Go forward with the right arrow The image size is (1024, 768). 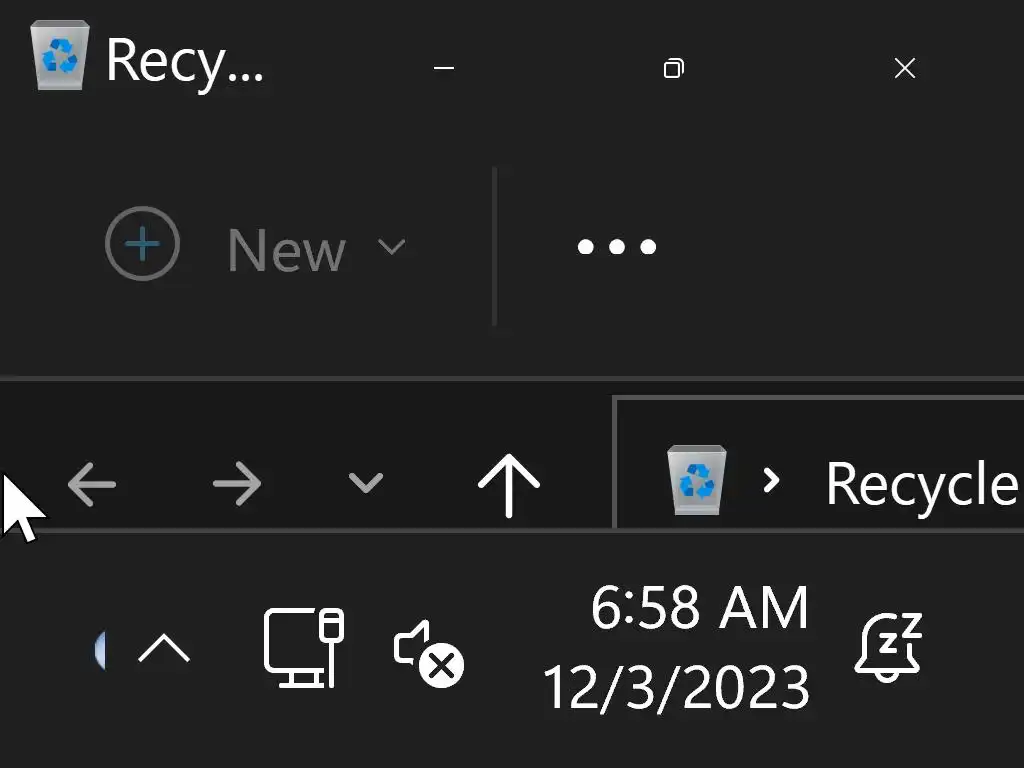point(237,485)
